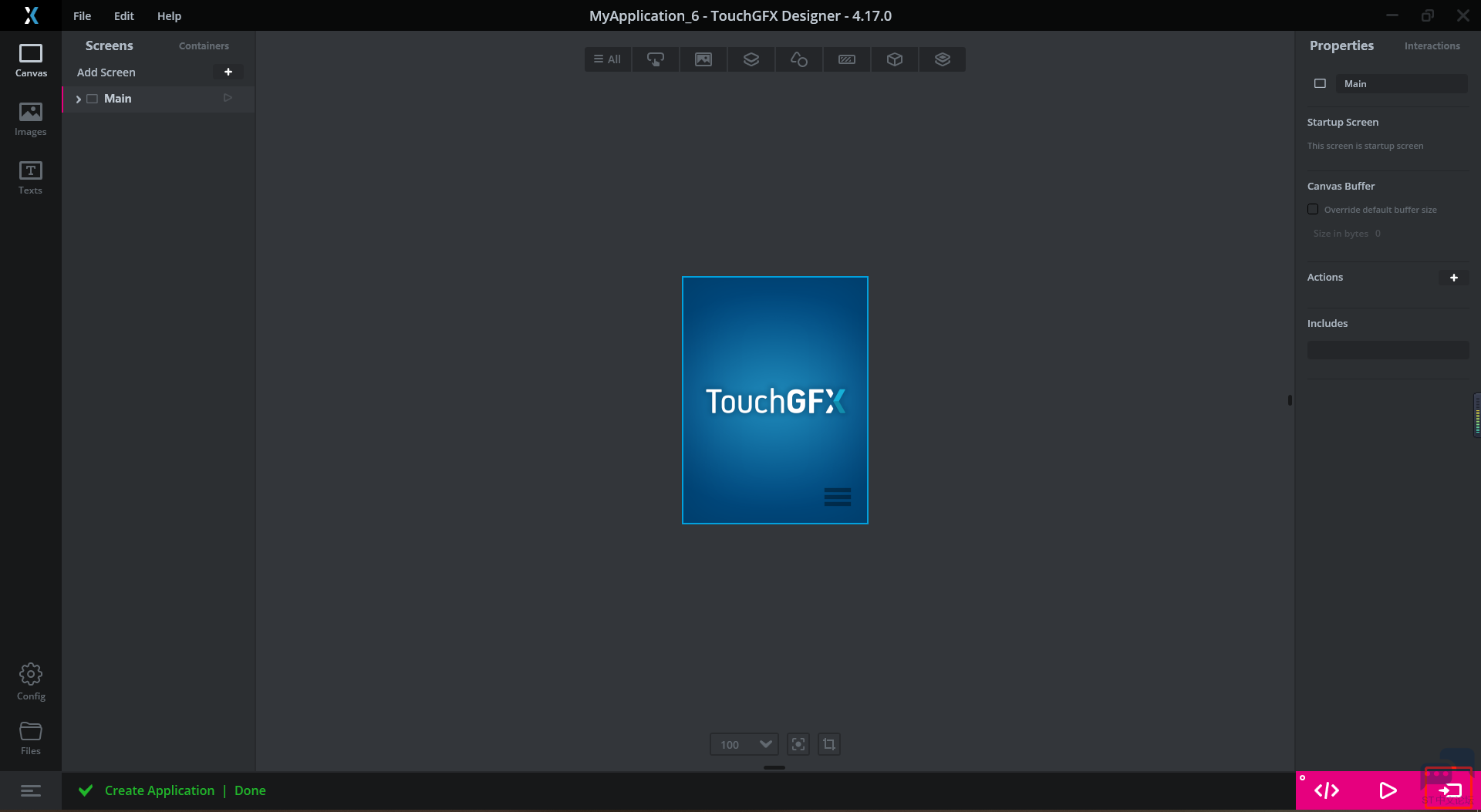The image size is (1481, 812).
Task: Enable Override default buffer size
Action: [1313, 209]
